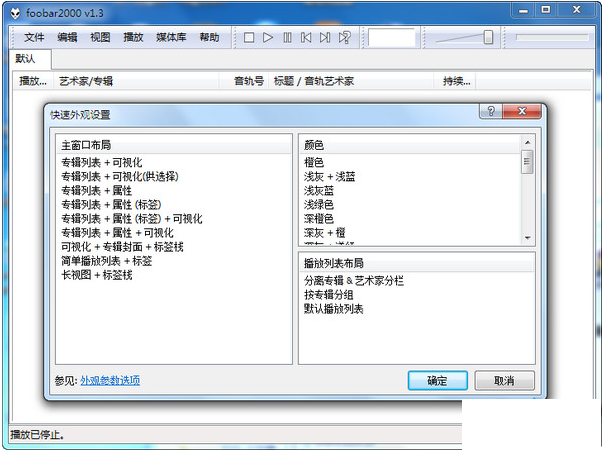Go to the previous track

coord(306,38)
